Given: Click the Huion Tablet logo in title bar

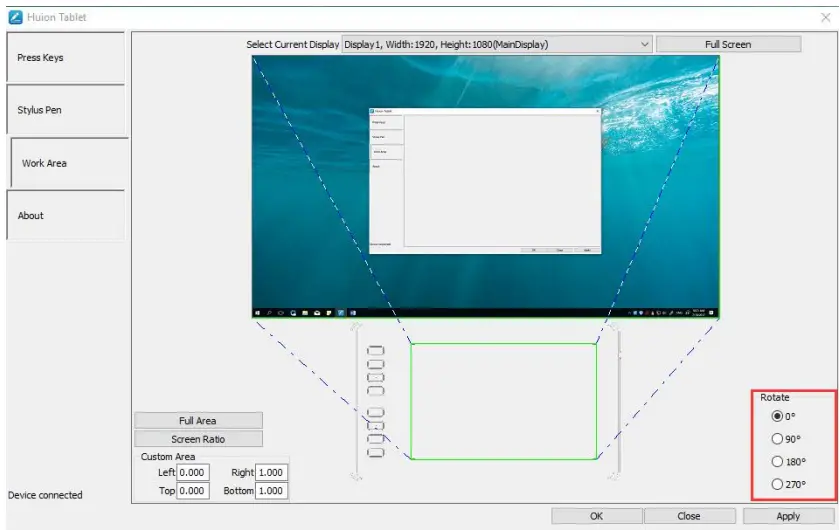Looking at the screenshot, I should tap(15, 16).
